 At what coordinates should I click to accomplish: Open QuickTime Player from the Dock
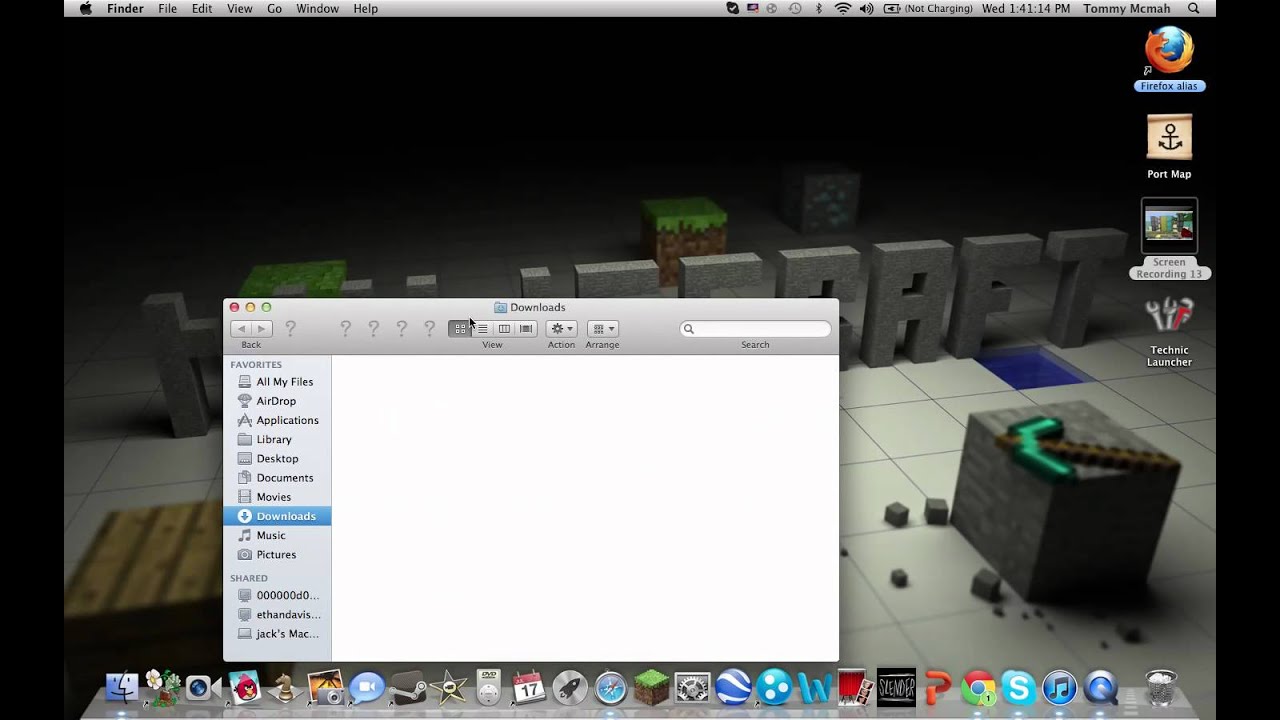[1100, 688]
